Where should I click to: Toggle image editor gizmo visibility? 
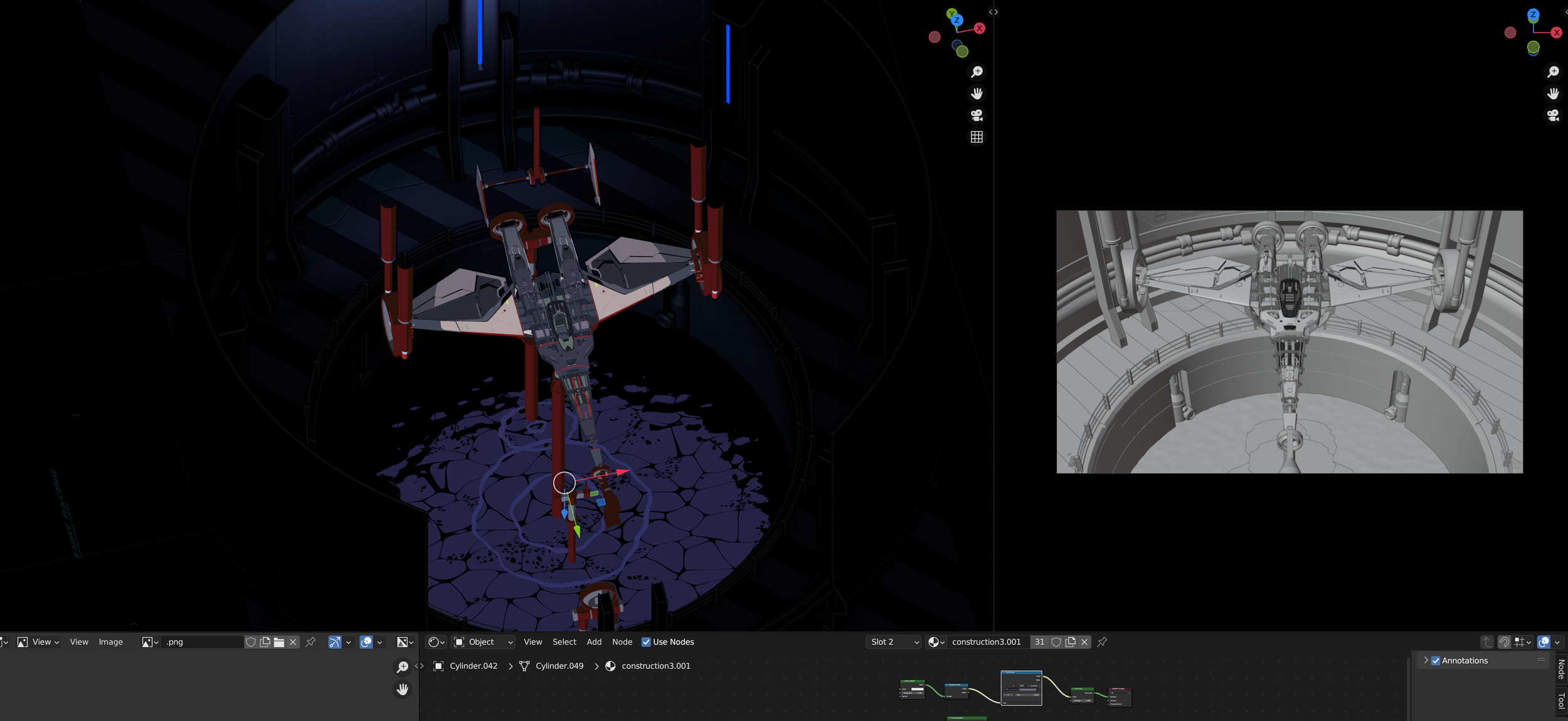coord(335,642)
